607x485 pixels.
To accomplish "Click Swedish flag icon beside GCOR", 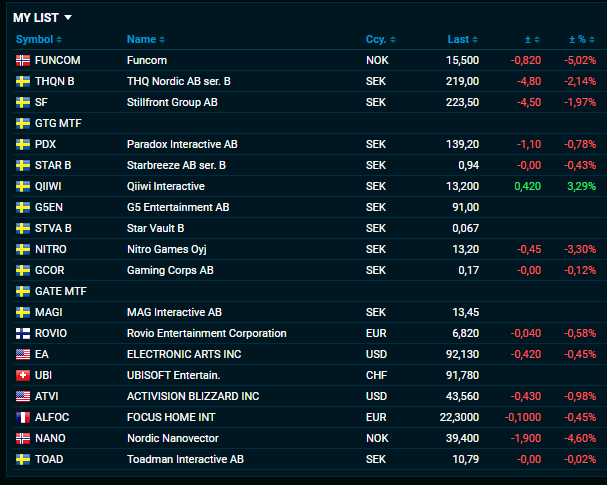I will point(23,270).
